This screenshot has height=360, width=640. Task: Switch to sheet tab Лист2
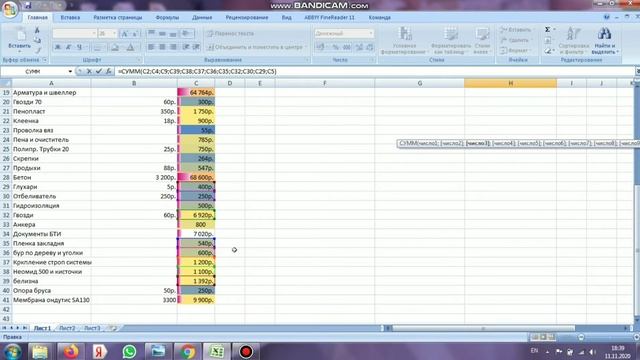coord(67,328)
